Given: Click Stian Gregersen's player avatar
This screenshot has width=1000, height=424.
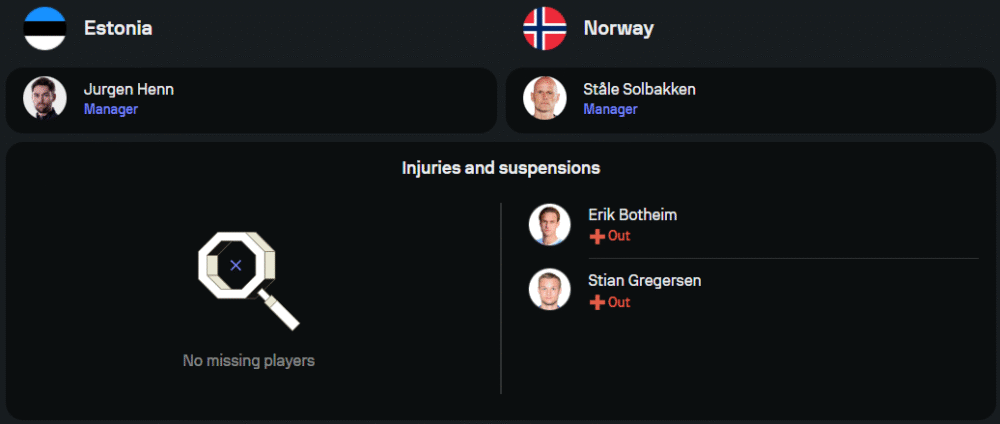Looking at the screenshot, I should point(549,290).
